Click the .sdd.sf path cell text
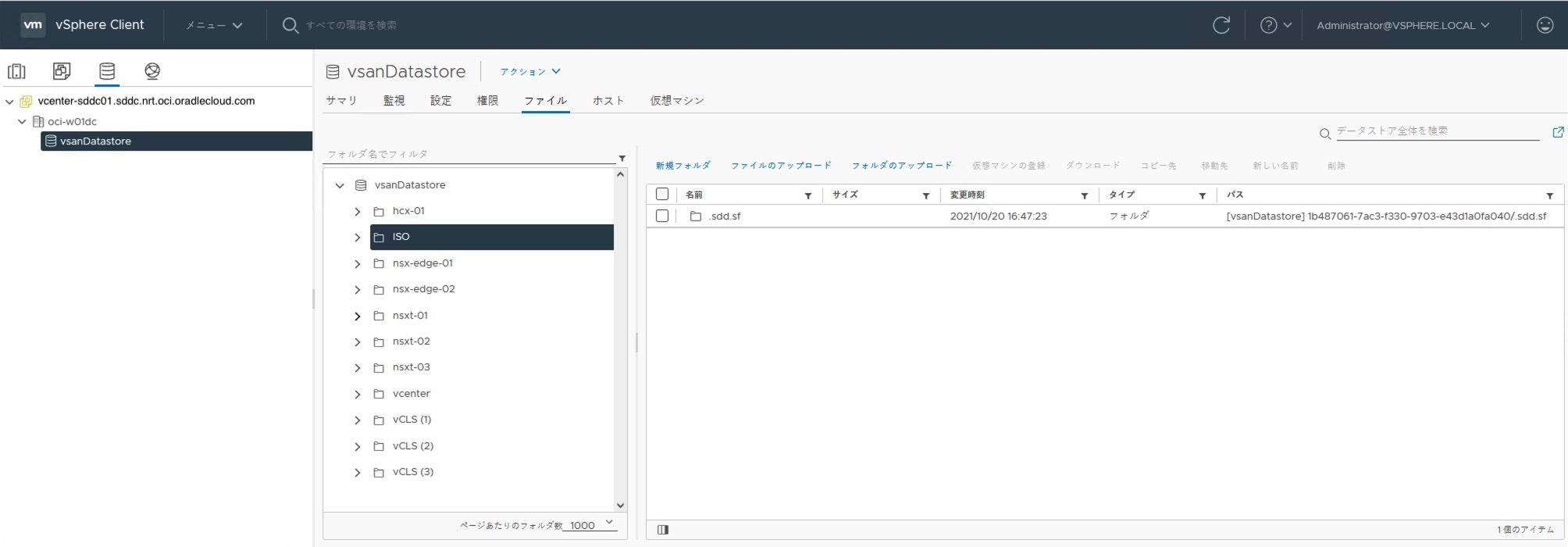This screenshot has width=1568, height=547. coord(1386,216)
